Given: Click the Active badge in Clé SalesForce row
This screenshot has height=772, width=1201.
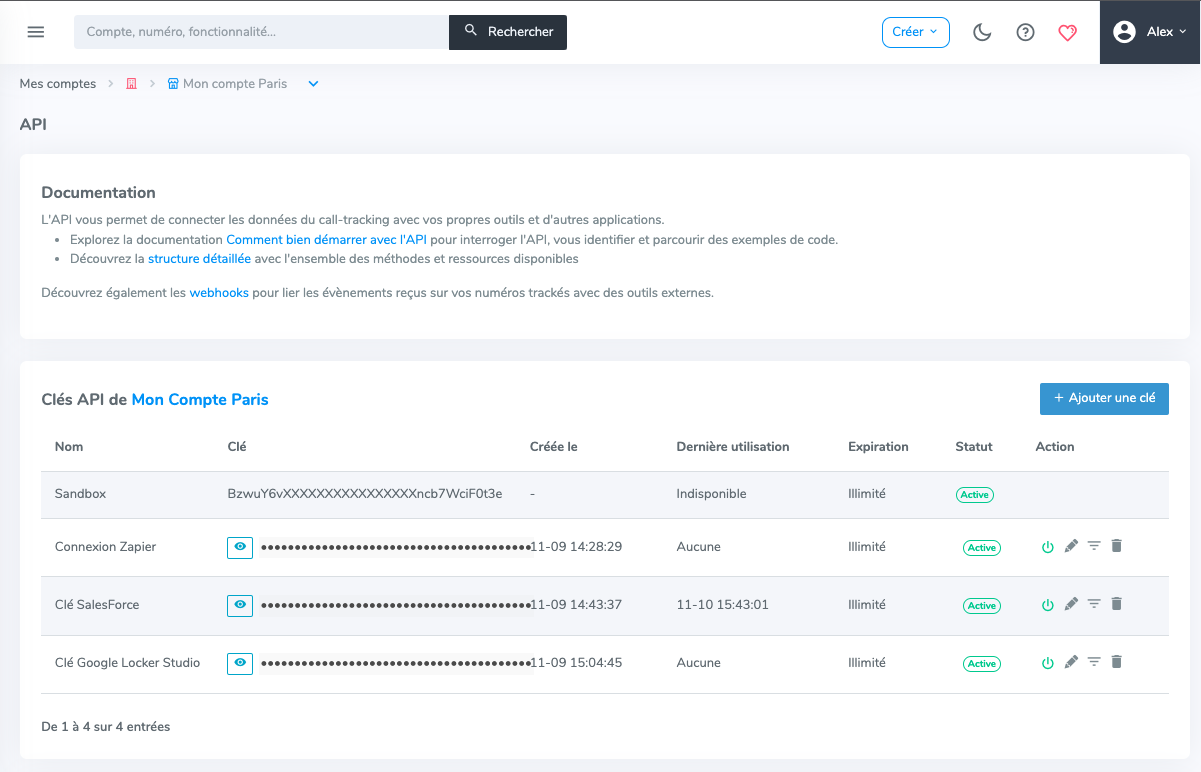Looking at the screenshot, I should click(982, 606).
